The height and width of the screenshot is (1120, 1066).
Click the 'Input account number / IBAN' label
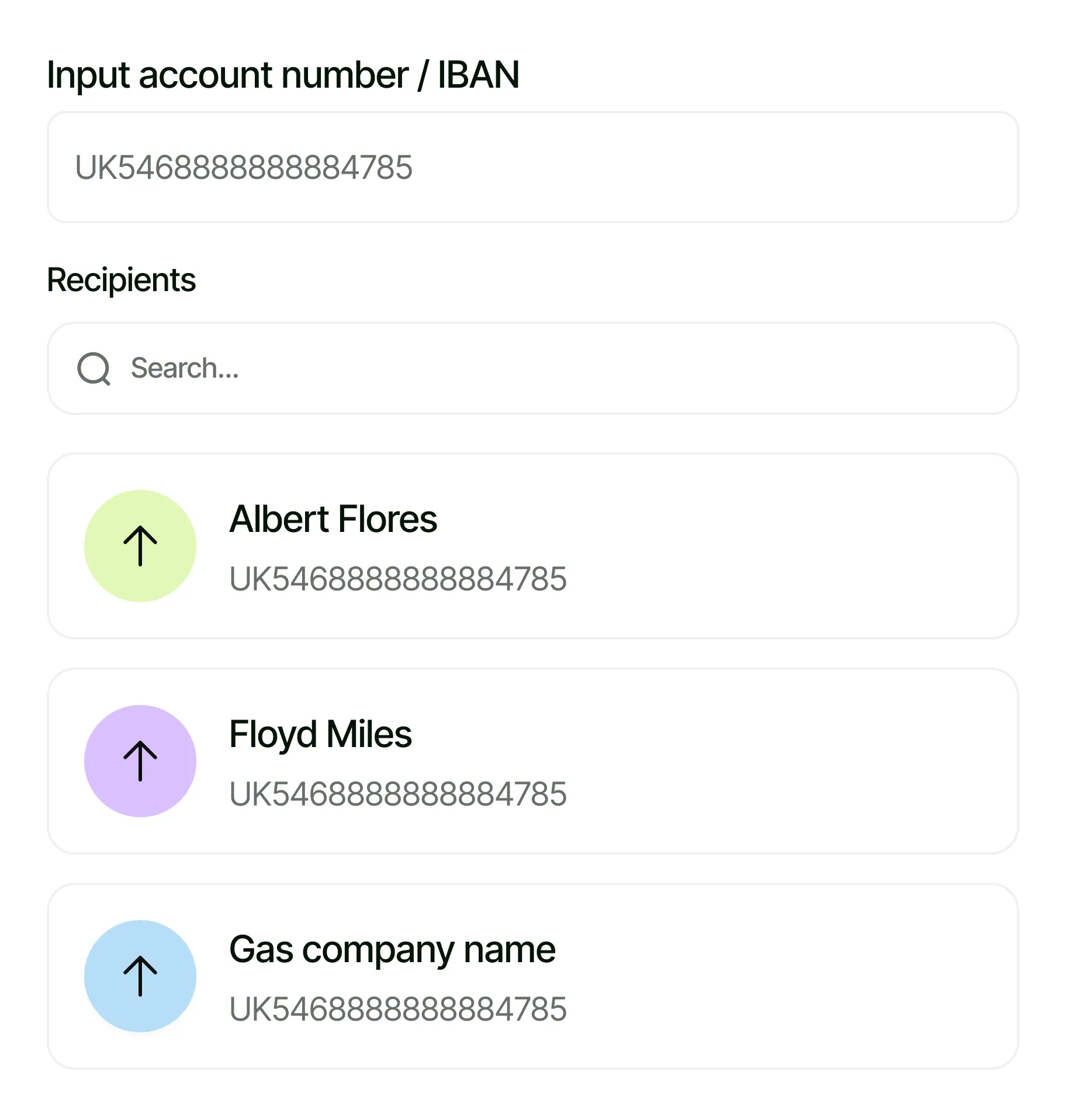[283, 75]
